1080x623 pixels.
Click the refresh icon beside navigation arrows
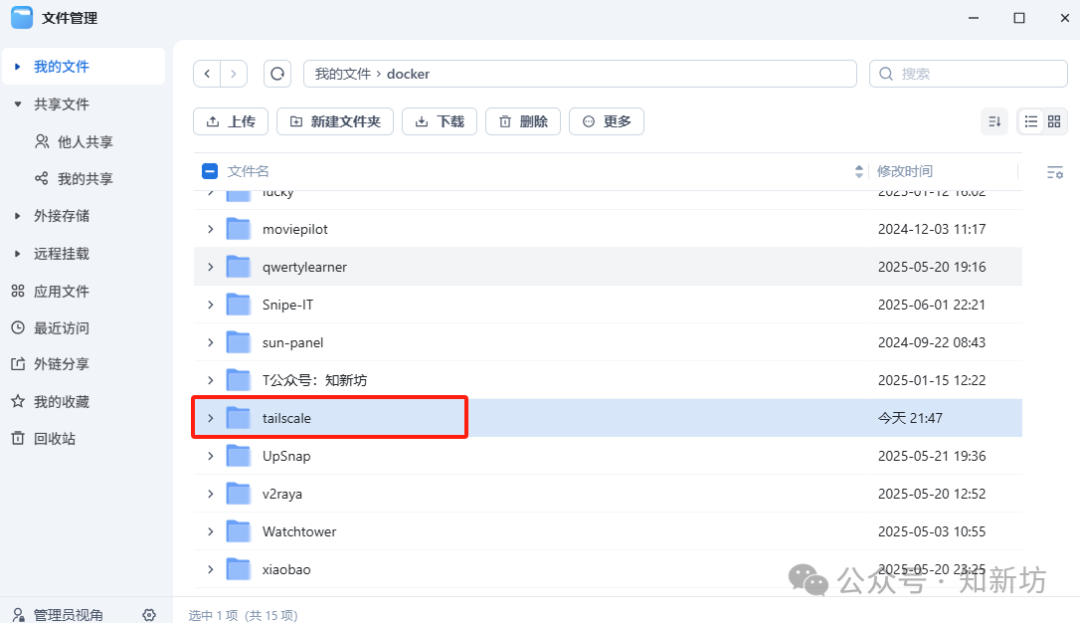(x=277, y=74)
